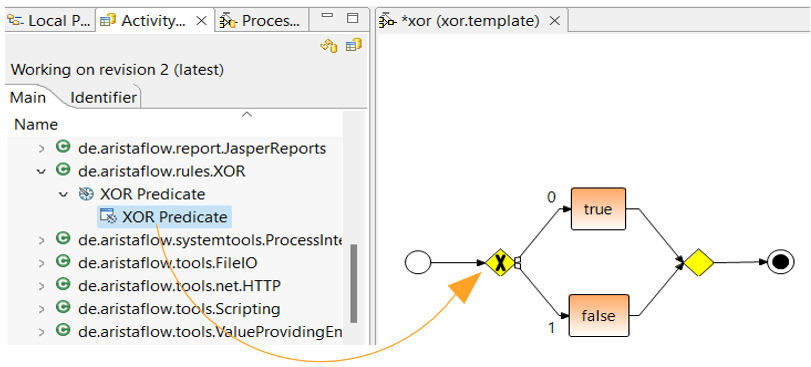Click the 'Working on revision 2 (latest)' text
Viewport: 811px width, 367px height.
tap(117, 70)
